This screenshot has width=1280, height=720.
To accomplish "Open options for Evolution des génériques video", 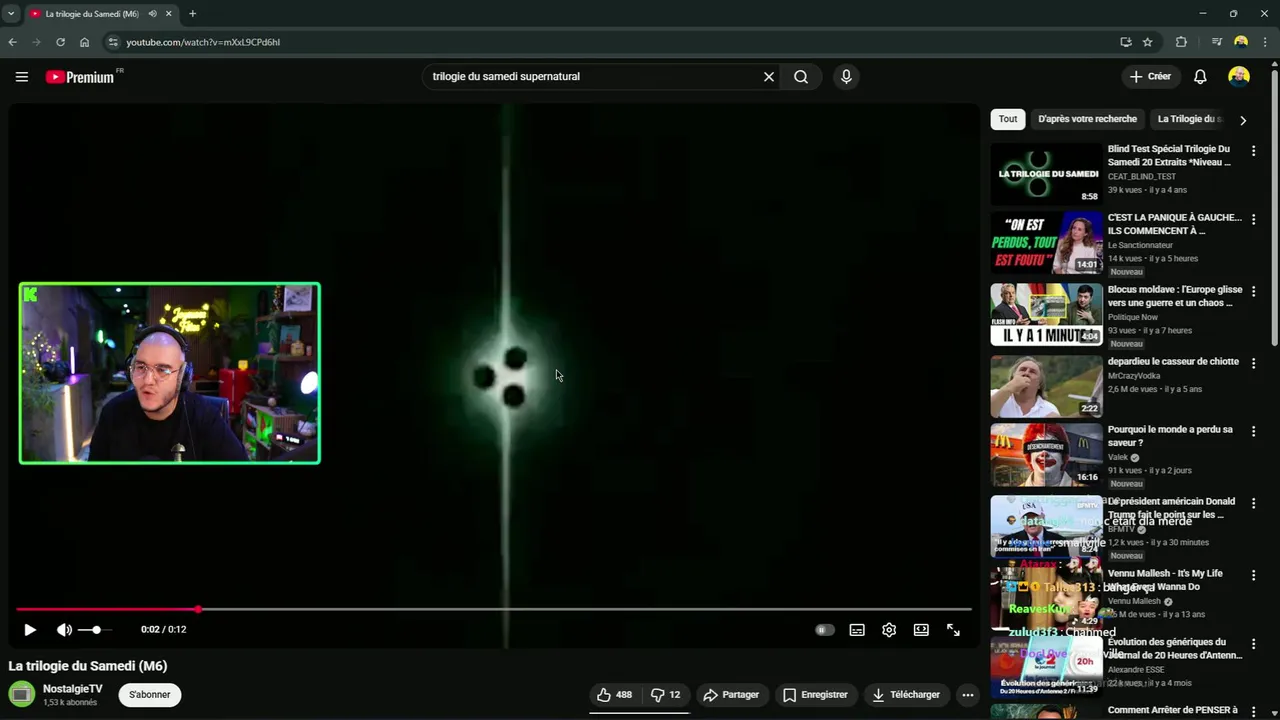I will click(x=1253, y=643).
